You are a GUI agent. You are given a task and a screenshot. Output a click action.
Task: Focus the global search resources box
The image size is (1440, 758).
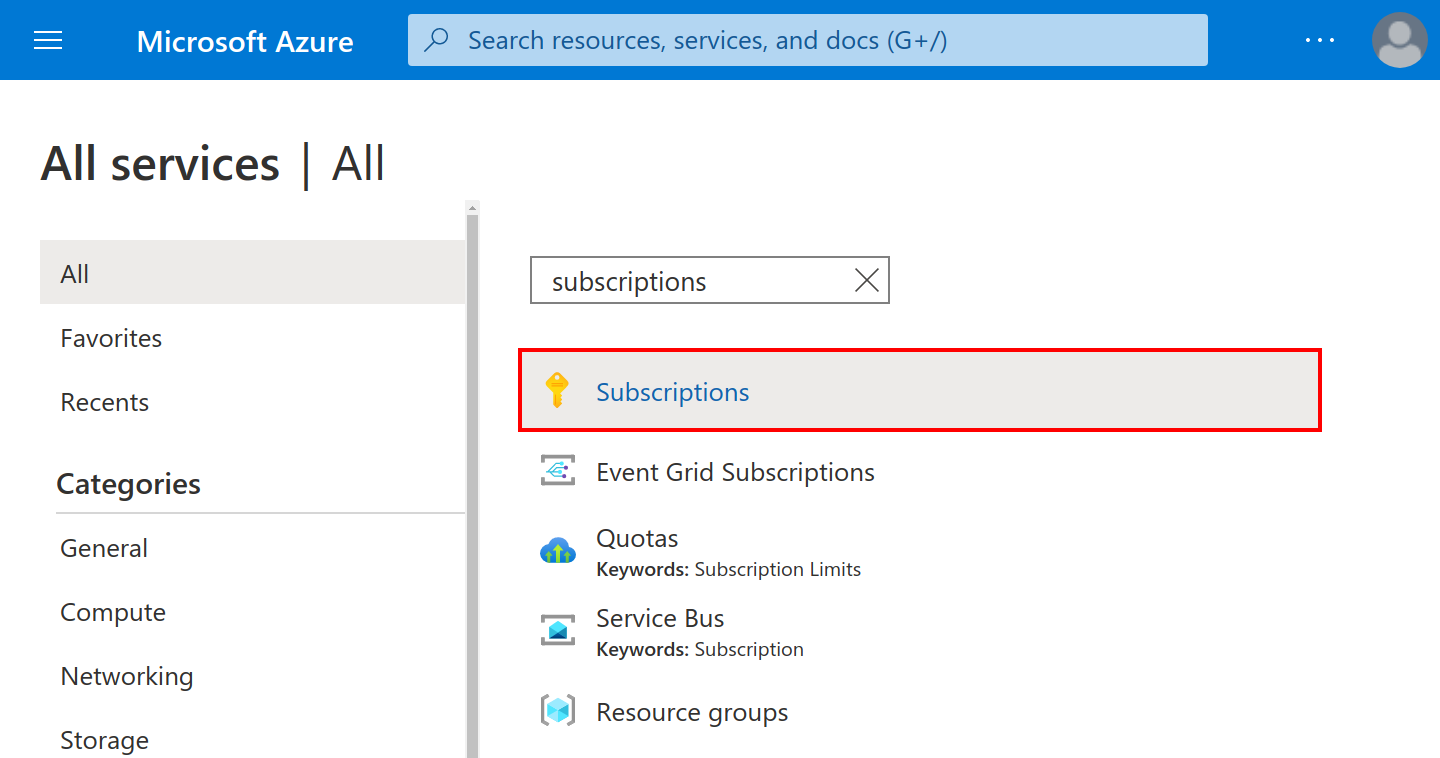807,40
